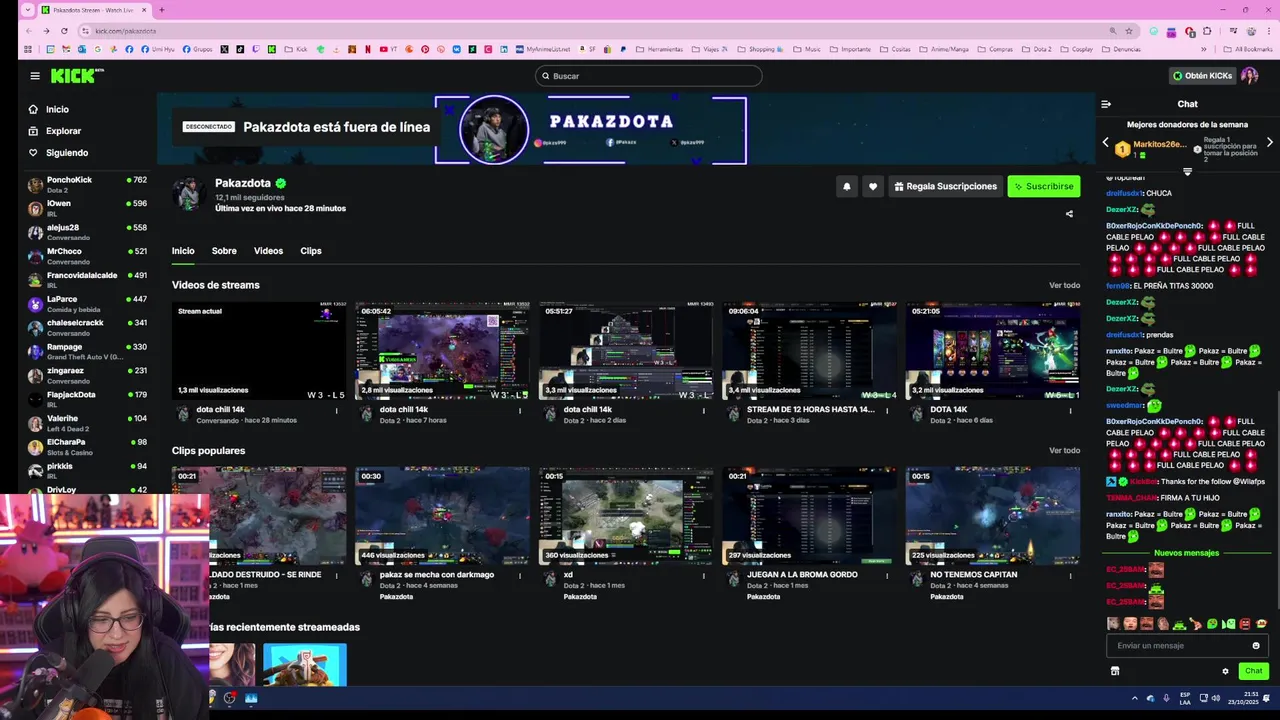Open Siguiendo in the left sidebar
The width and height of the screenshot is (1280, 720).
(67, 153)
